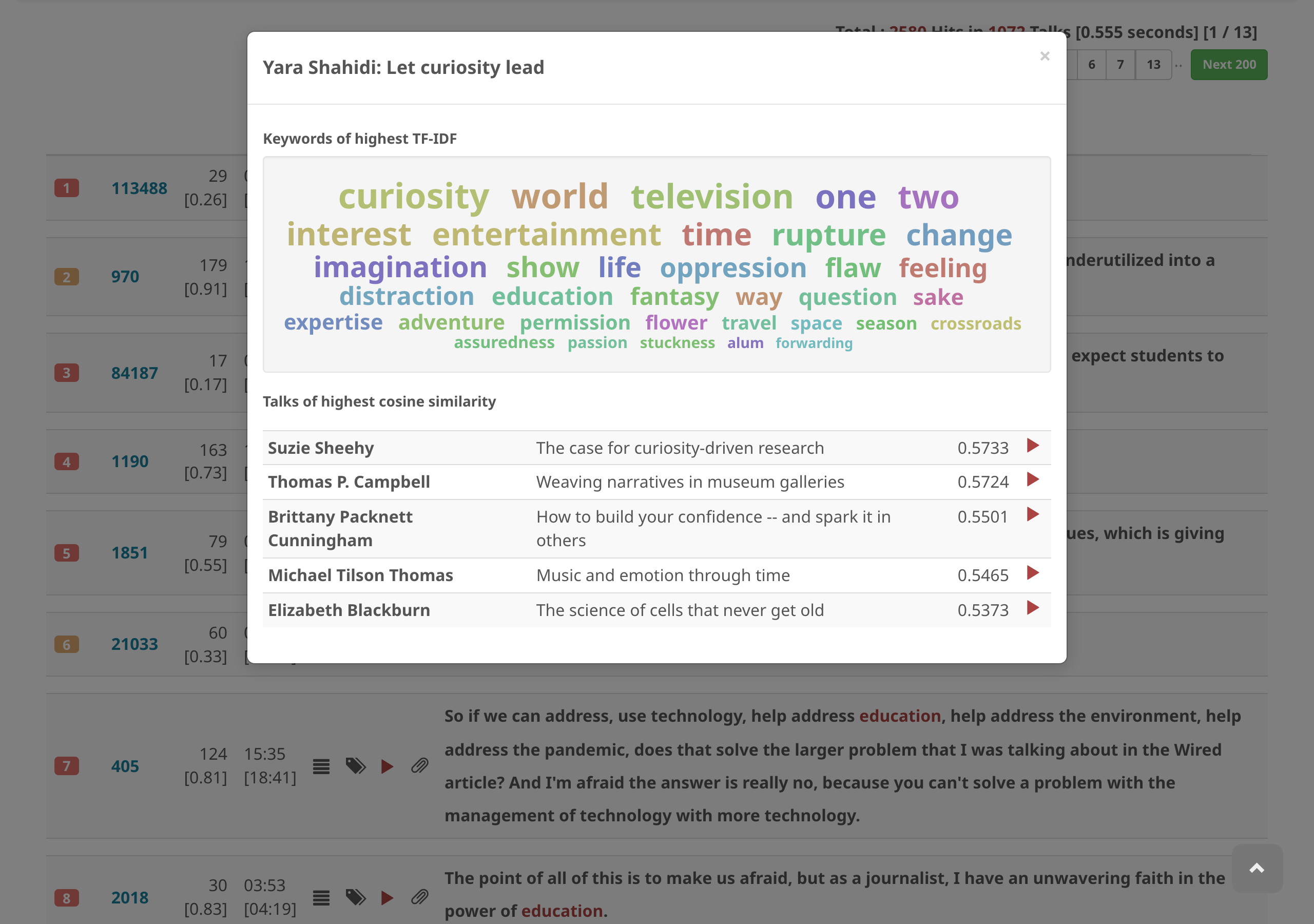Open the paperclip attachment for talk 2018

(420, 898)
